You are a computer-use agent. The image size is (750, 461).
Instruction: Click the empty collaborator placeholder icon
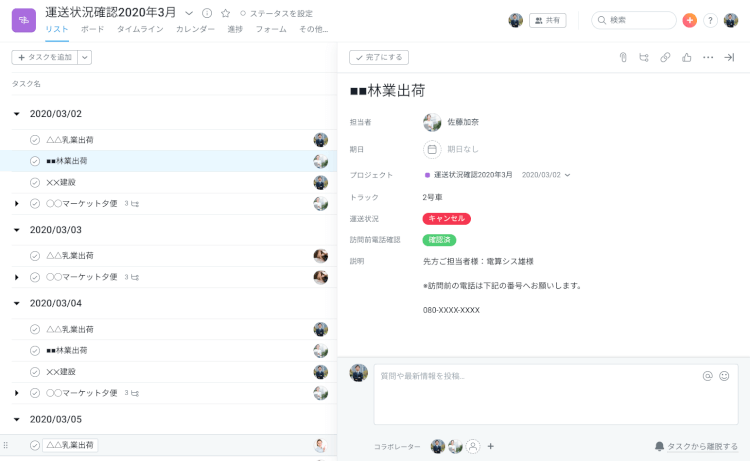(x=473, y=446)
